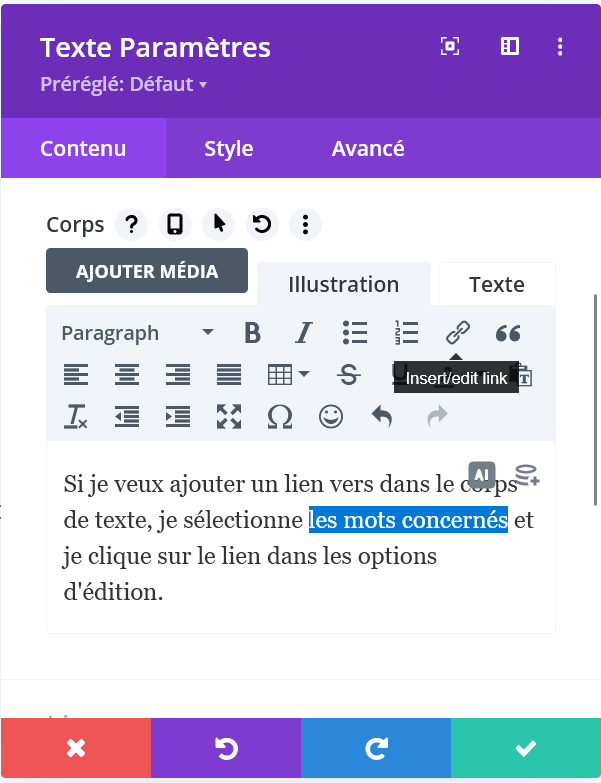Apply strikethrough formatting
This screenshot has height=783, width=601.
click(x=349, y=375)
